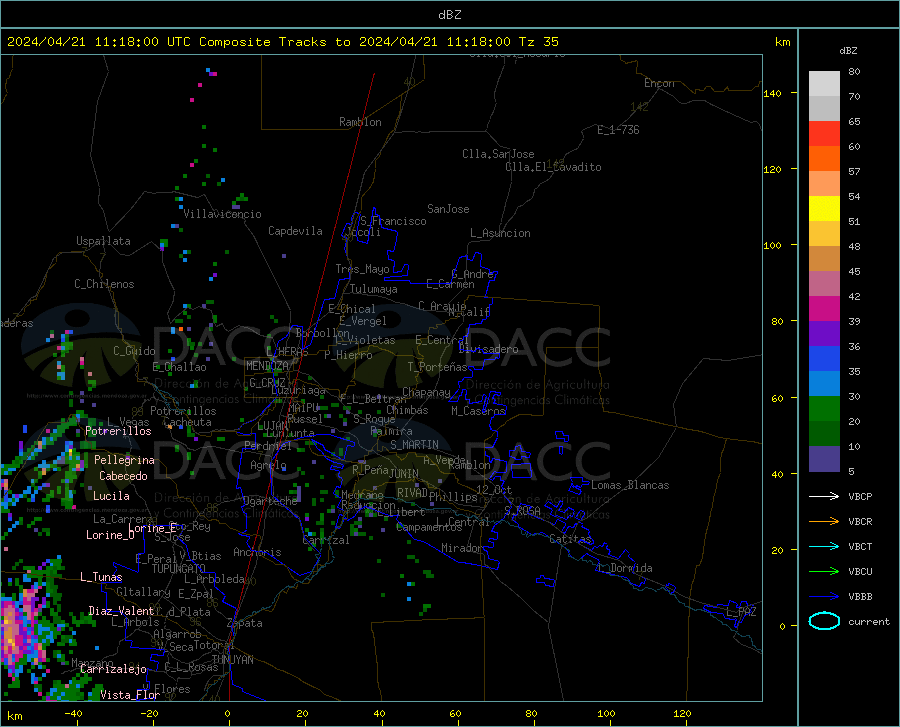This screenshot has width=900, height=727.
Task: Click the Clla.El_Cavadito label
Action: click(553, 167)
